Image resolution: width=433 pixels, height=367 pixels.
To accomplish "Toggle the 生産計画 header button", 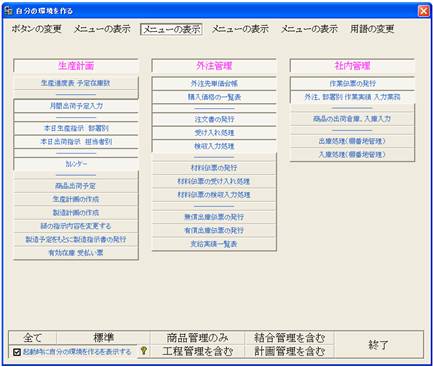I will pos(76,66).
